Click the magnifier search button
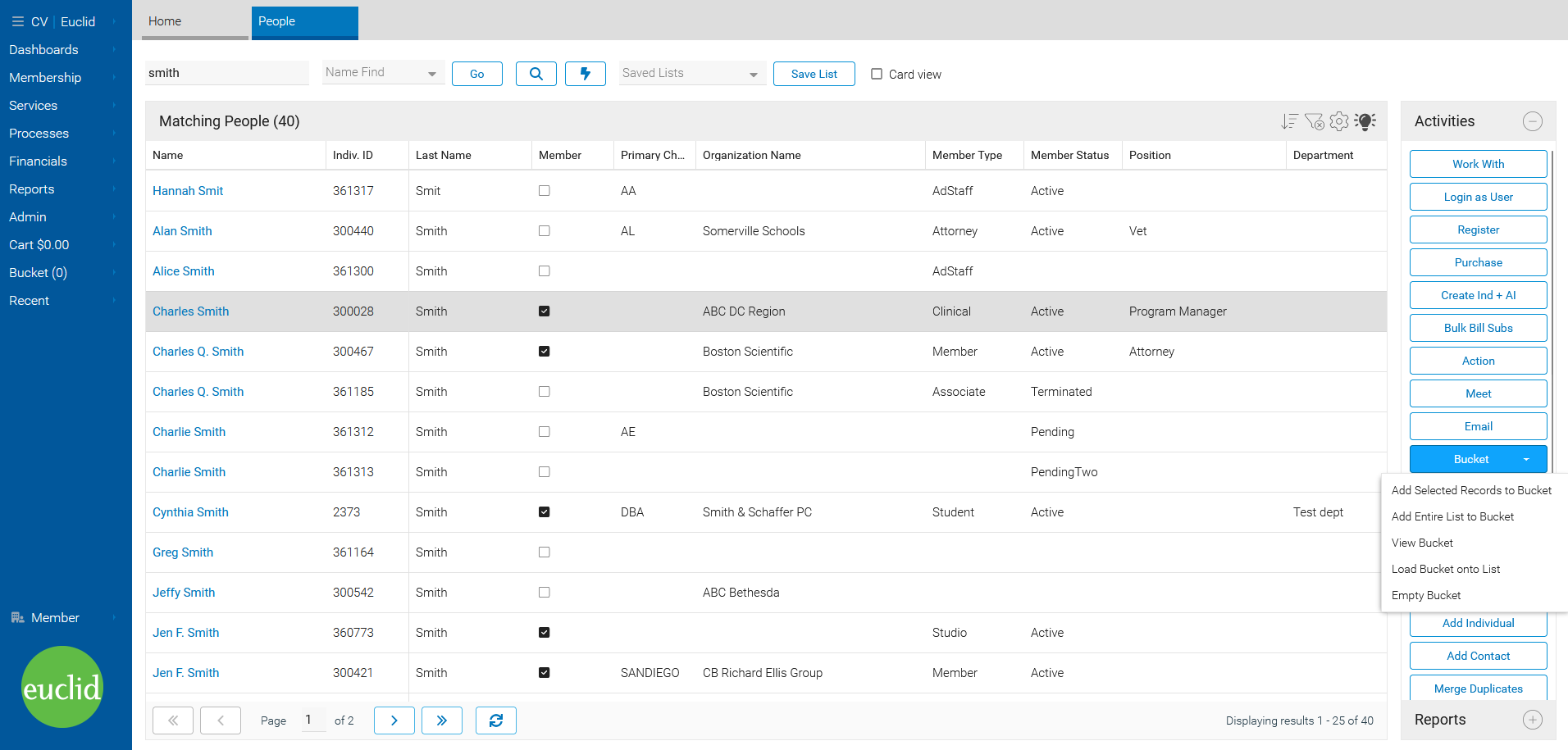This screenshot has height=750, width=1568. click(536, 74)
